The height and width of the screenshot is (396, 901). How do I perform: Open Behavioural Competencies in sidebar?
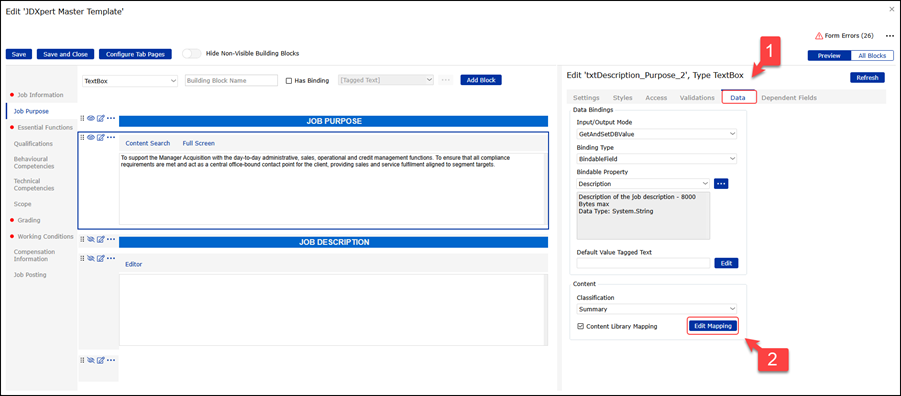pos(34,163)
